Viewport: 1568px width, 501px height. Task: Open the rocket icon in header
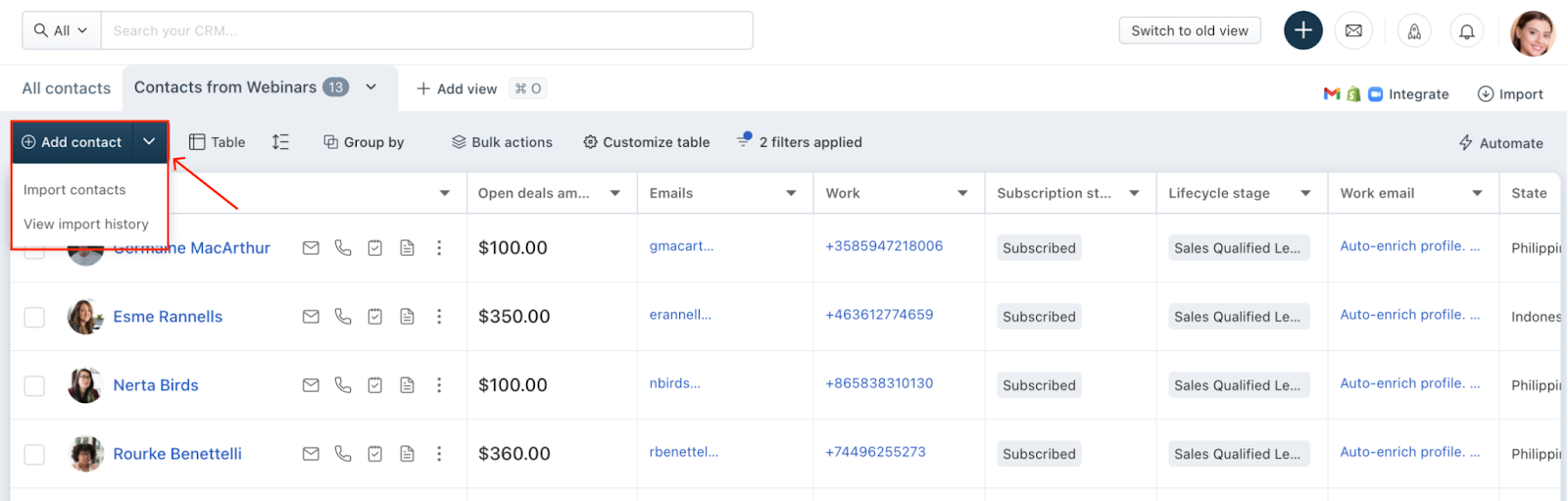click(x=1414, y=31)
